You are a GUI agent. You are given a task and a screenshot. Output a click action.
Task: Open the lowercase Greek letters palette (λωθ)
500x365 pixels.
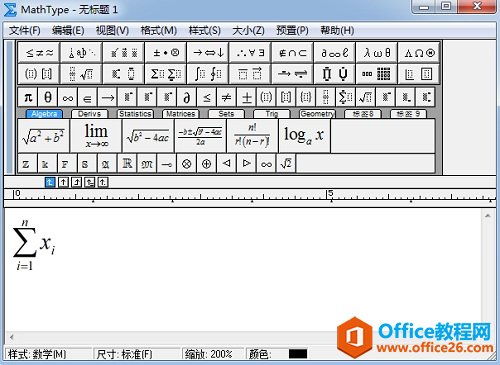(377, 53)
